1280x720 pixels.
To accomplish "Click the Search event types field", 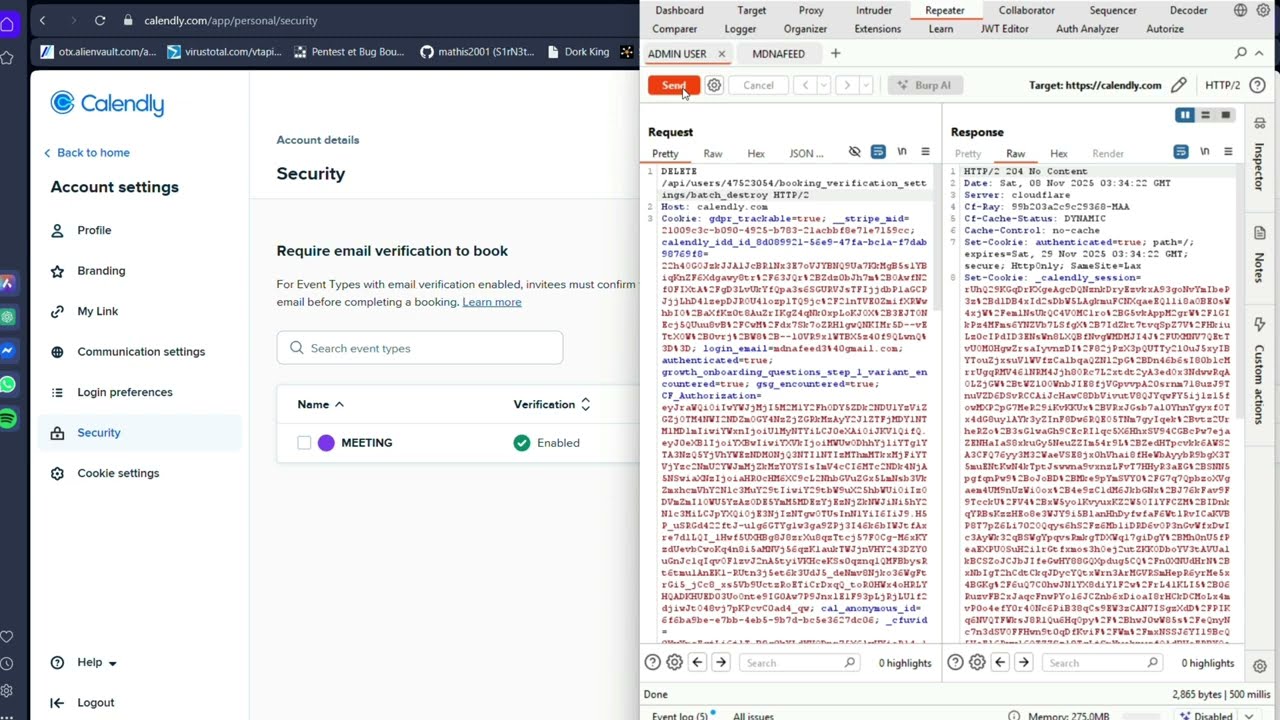I will coord(420,348).
